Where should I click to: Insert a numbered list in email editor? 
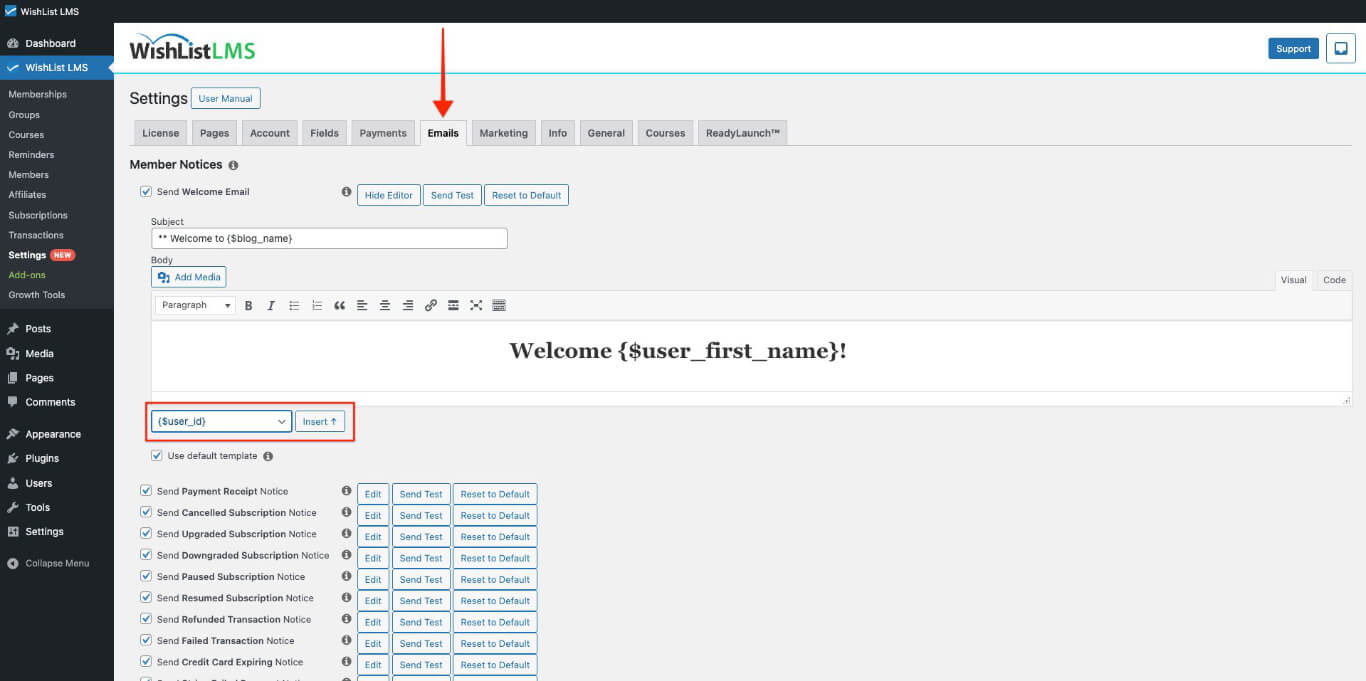317,305
